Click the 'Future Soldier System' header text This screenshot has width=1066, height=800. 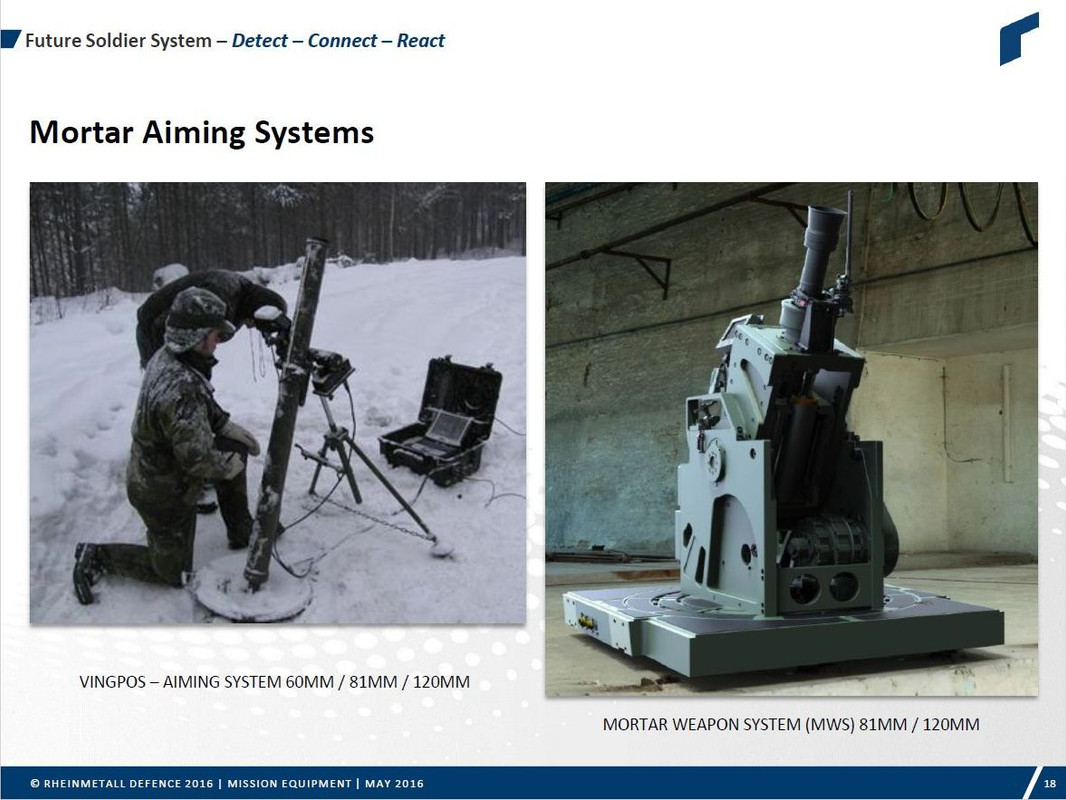pyautogui.click(x=118, y=41)
